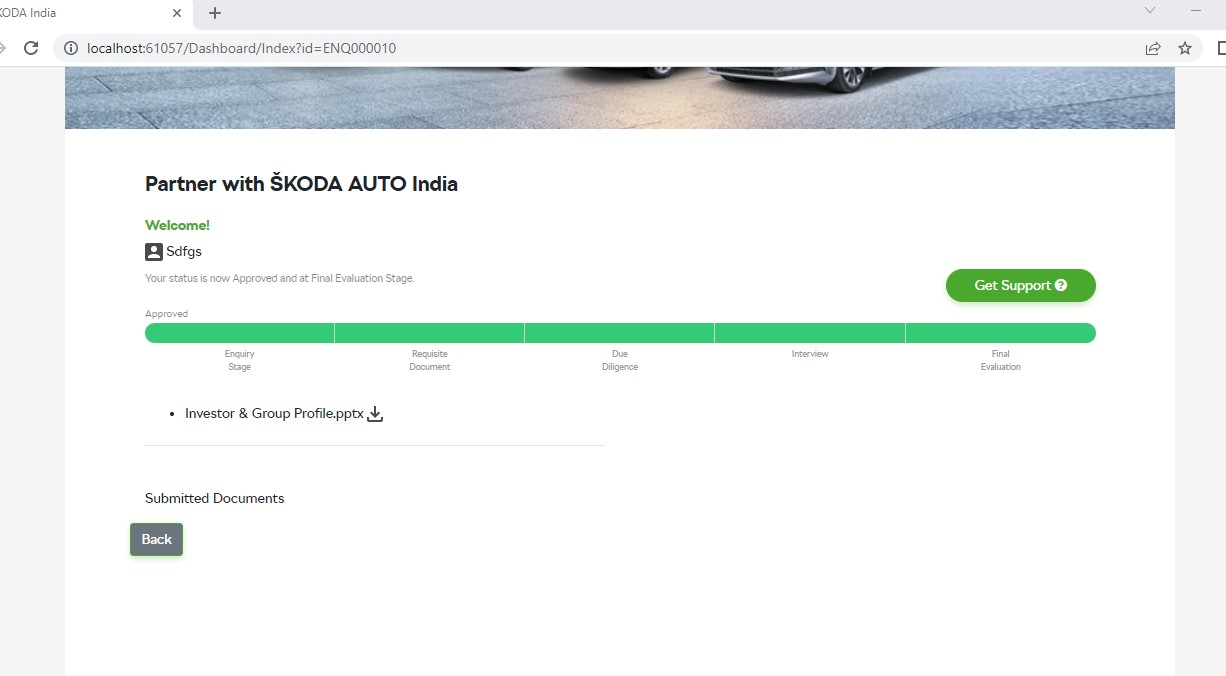The image size is (1226, 676).
Task: Reload the page with the refresh icon
Action: (x=31, y=48)
